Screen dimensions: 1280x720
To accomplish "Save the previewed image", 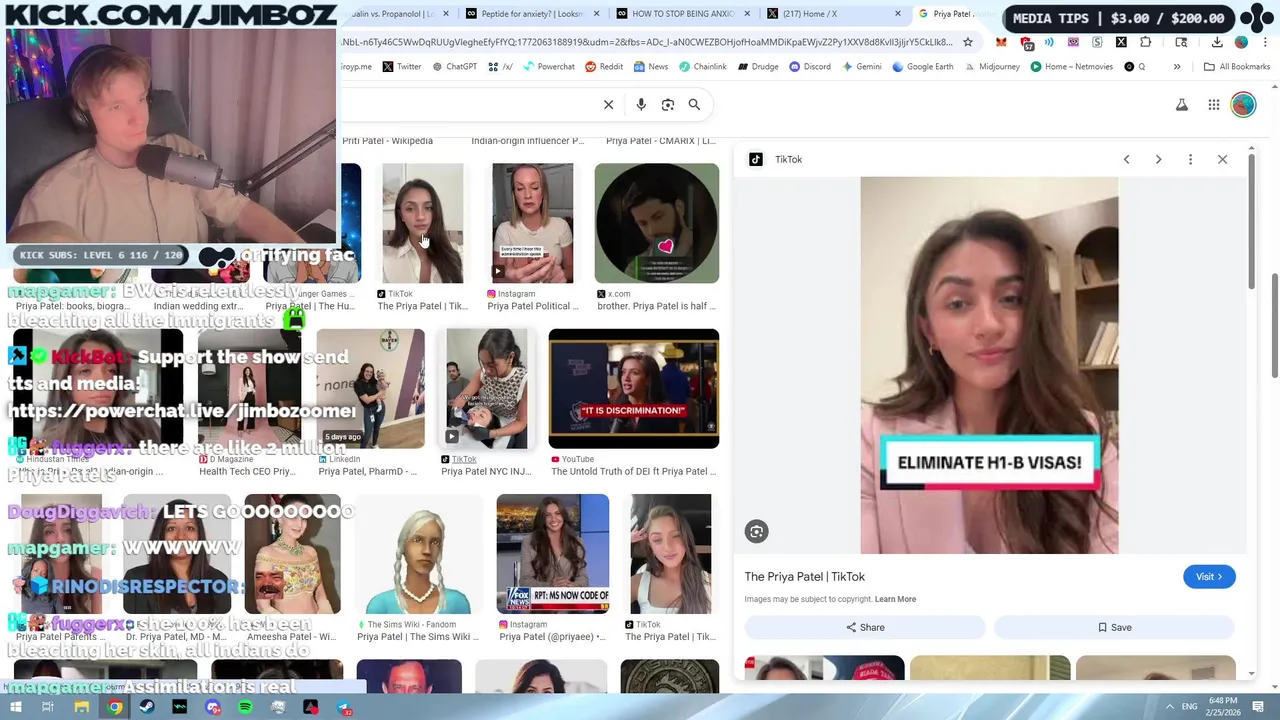I will tap(1115, 627).
